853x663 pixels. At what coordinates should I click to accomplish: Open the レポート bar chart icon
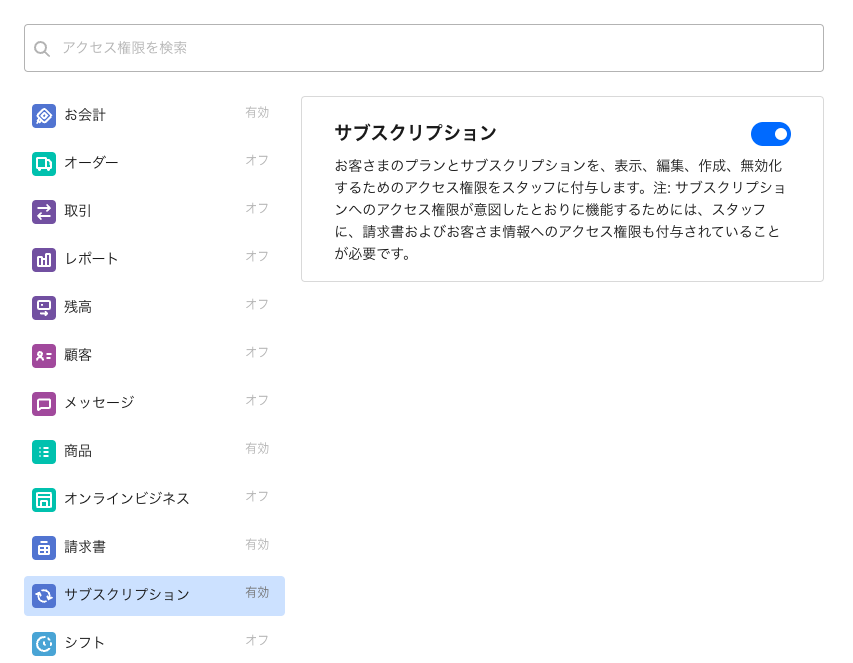coord(44,260)
